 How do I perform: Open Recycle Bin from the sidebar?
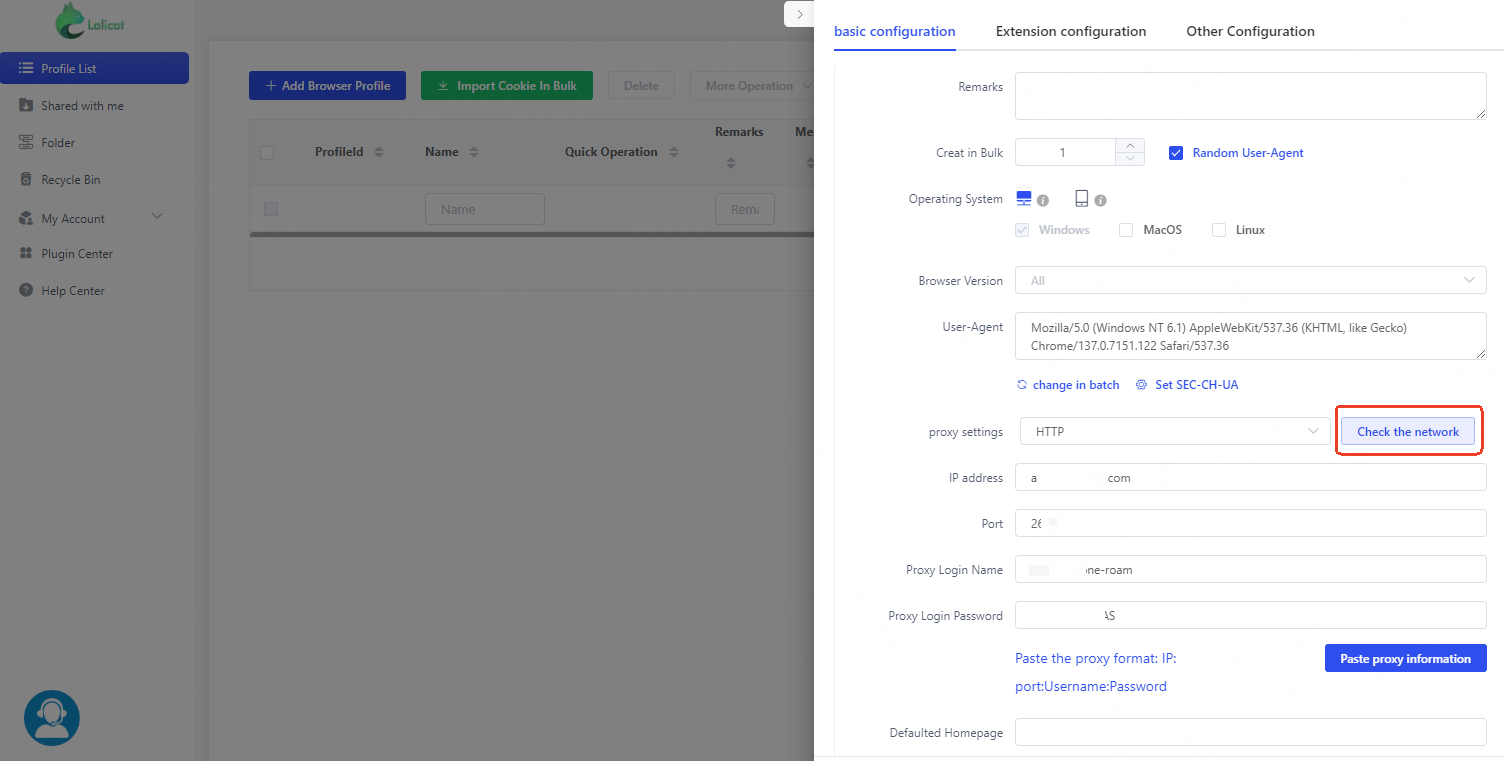pyautogui.click(x=70, y=180)
